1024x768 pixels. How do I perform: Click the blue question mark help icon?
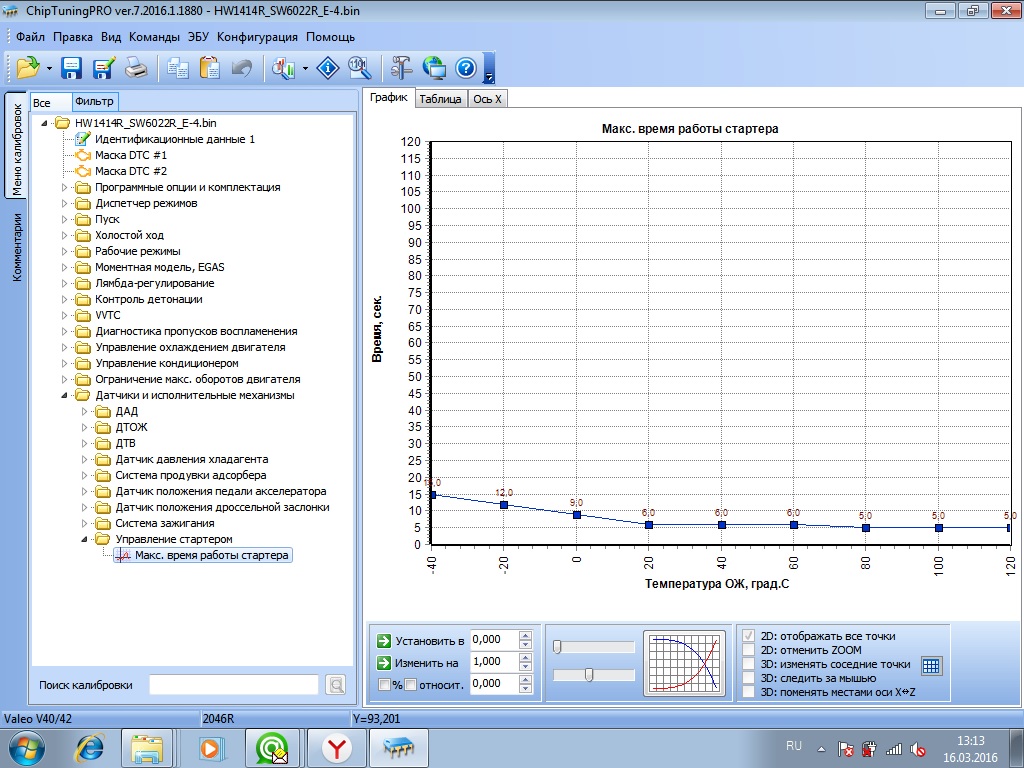pyautogui.click(x=465, y=68)
